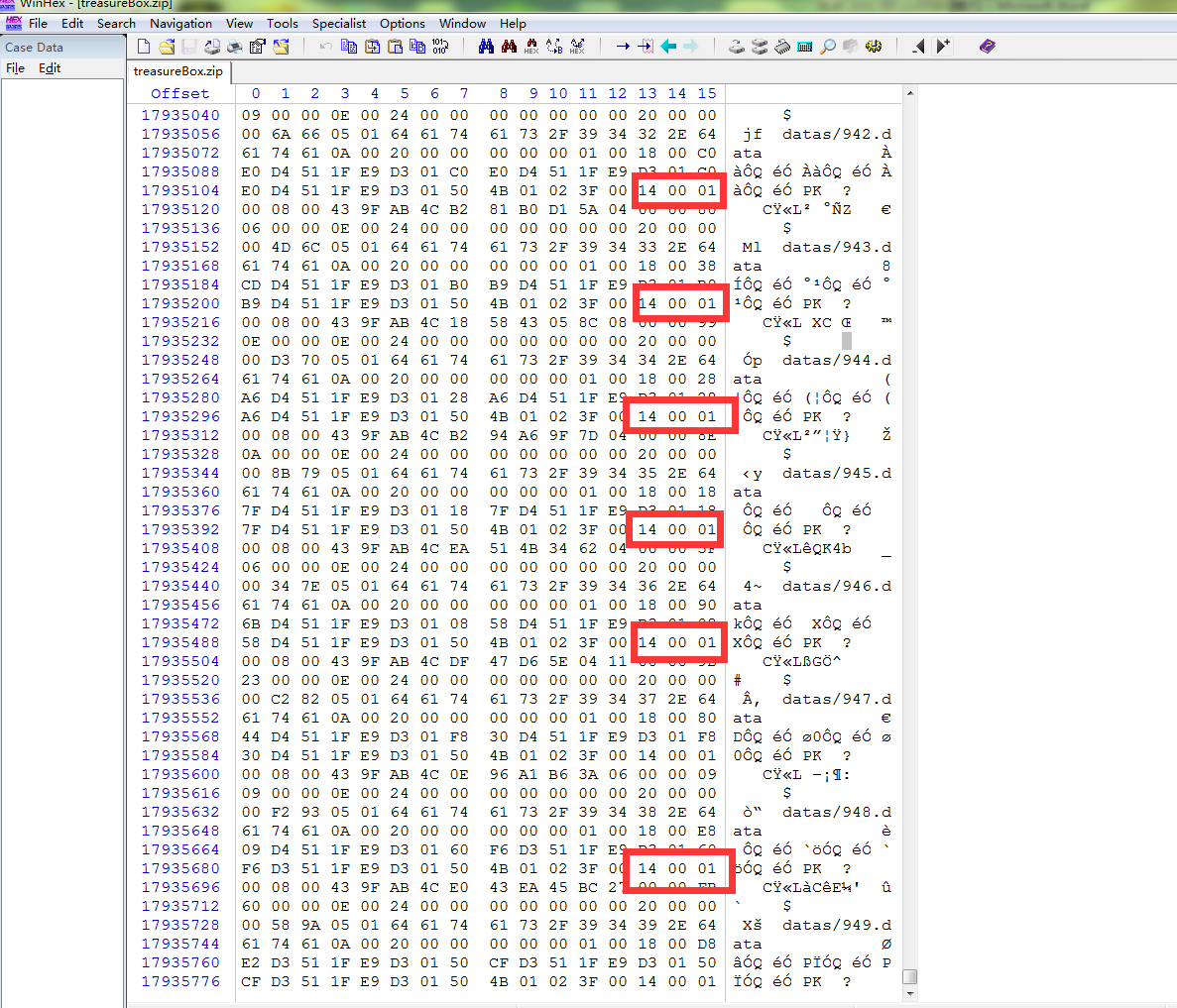Open the Calculator icon in toolbar
The image size is (1177, 1008).
coord(805,47)
